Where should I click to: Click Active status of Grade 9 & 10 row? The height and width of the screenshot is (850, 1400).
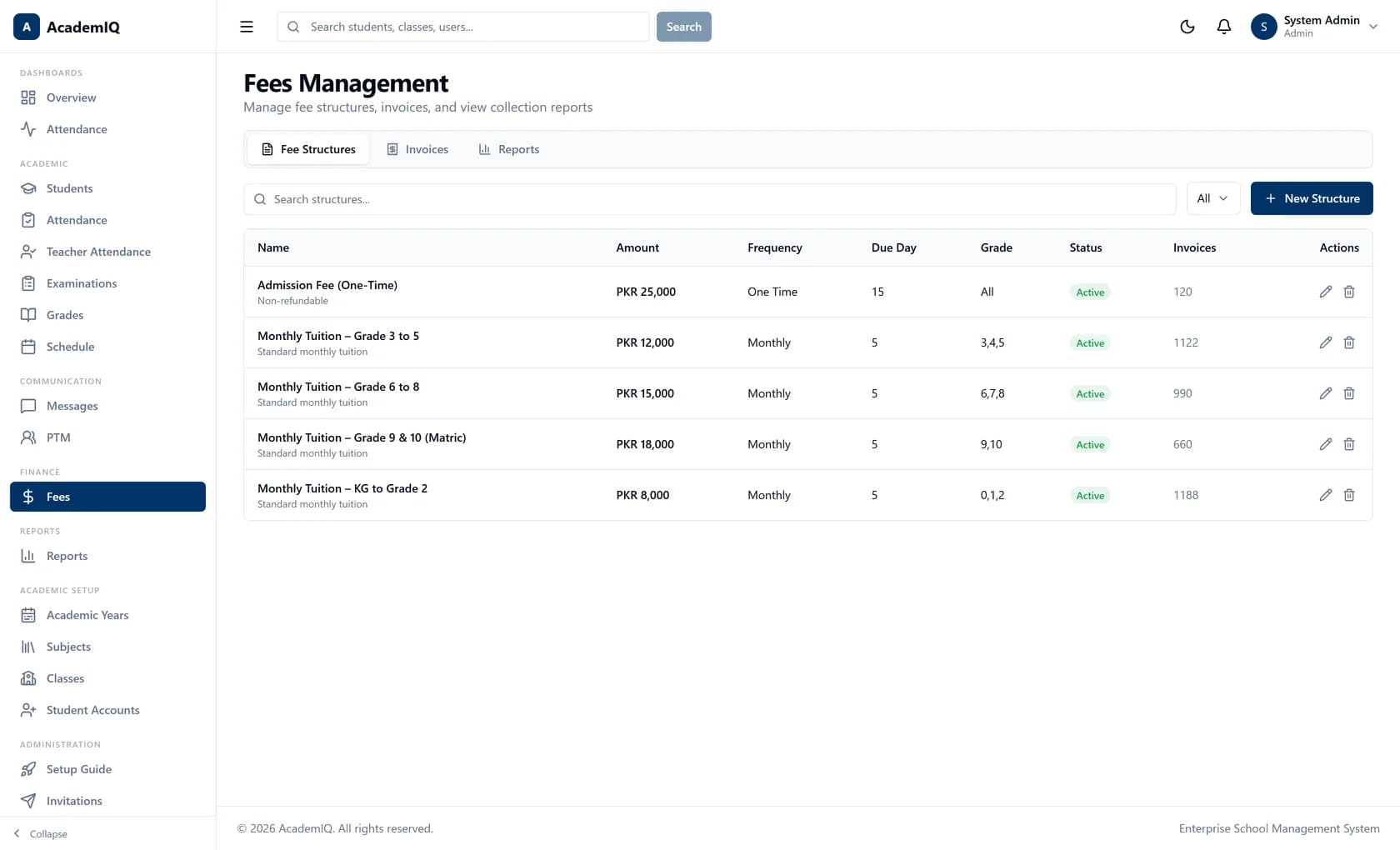[x=1090, y=444]
